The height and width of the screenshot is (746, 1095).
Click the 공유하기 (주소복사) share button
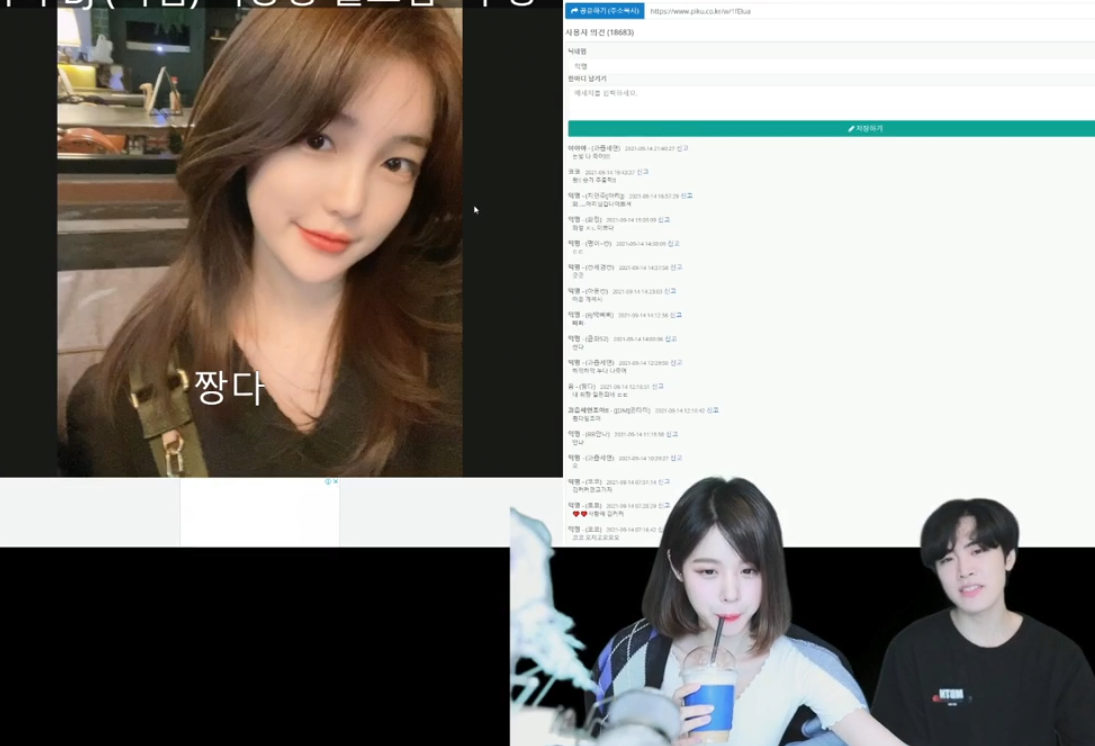[x=605, y=11]
